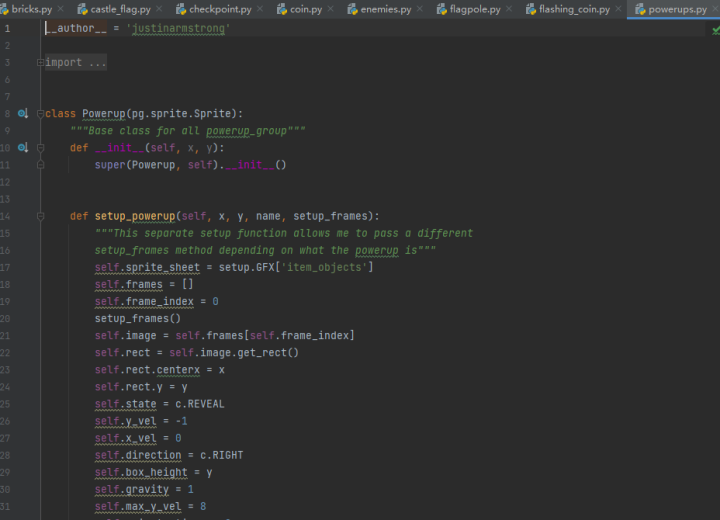Screen dimensions: 720x520
Task: Close the checkpoint.py tab
Action: pos(261,9)
